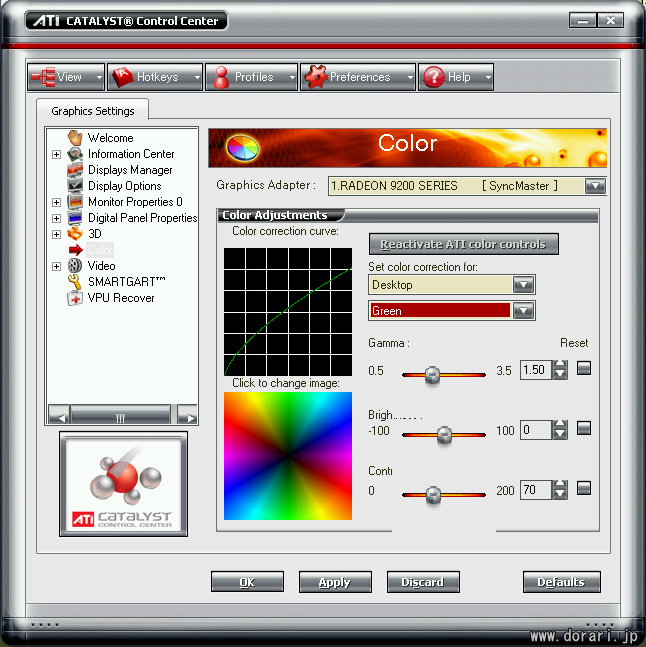Increase Contrast value with up arrow
Viewport: 646px width, 647px height.
(560, 484)
